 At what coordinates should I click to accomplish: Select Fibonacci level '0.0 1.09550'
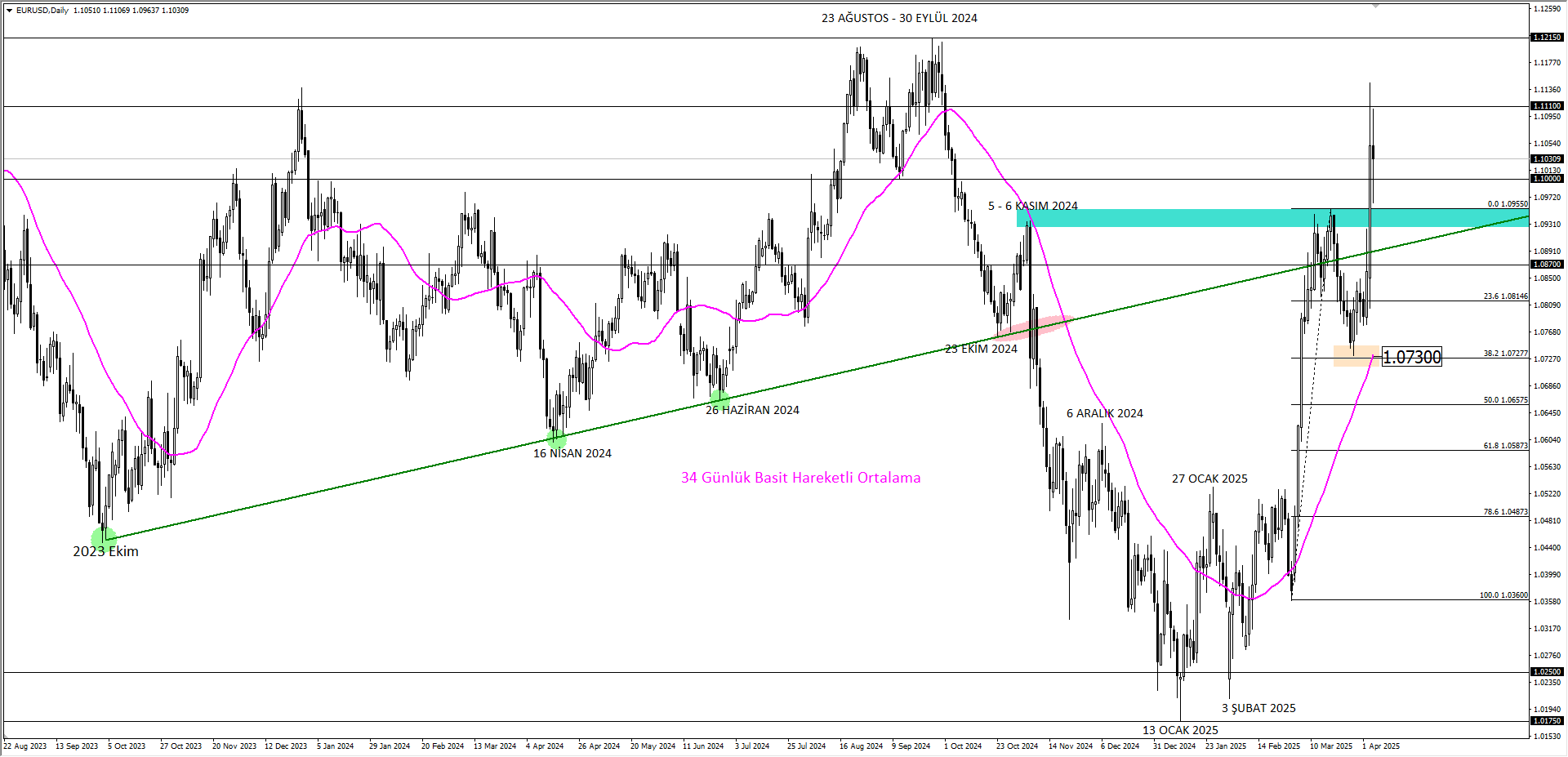(1507, 204)
